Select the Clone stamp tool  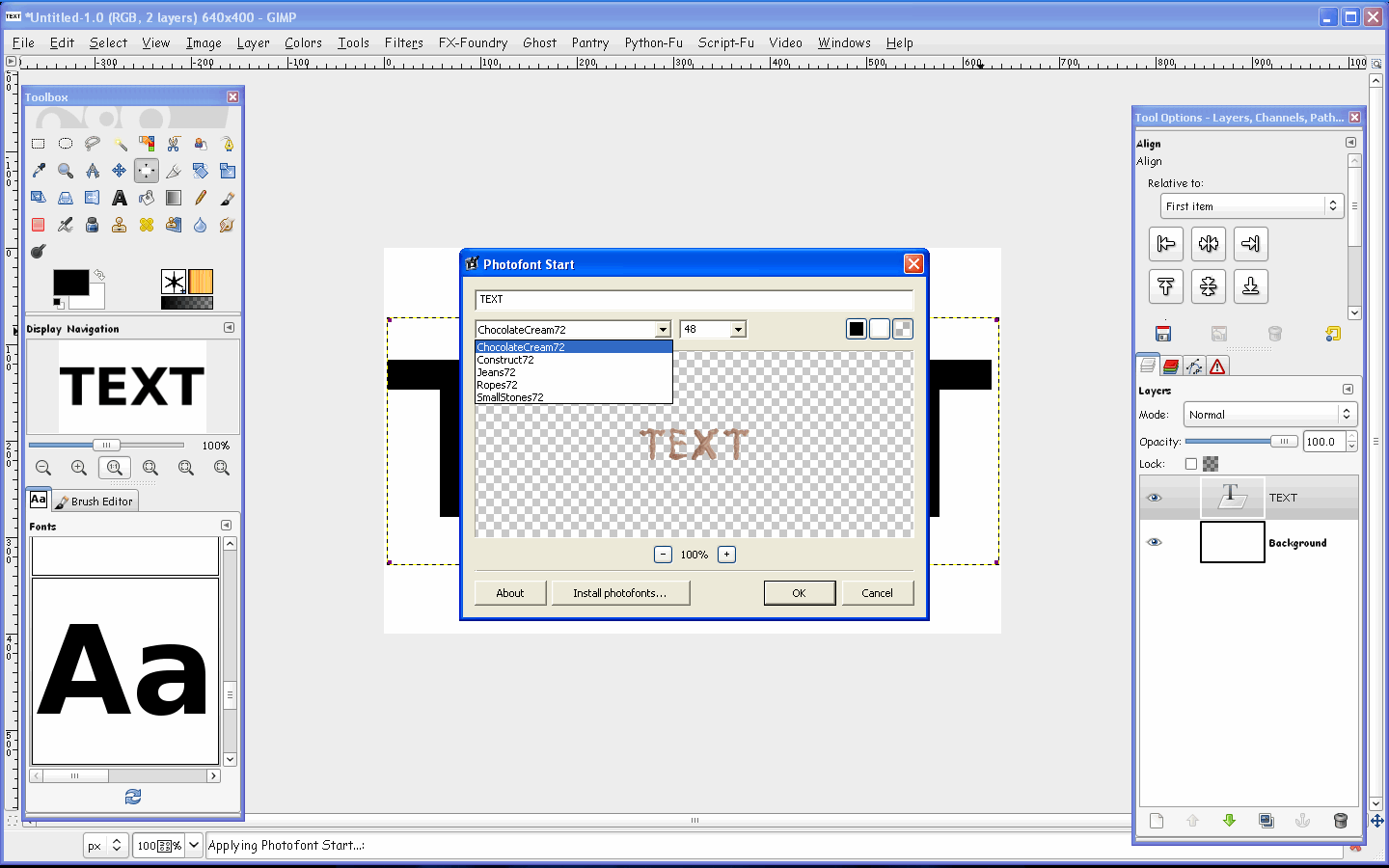pos(120,225)
